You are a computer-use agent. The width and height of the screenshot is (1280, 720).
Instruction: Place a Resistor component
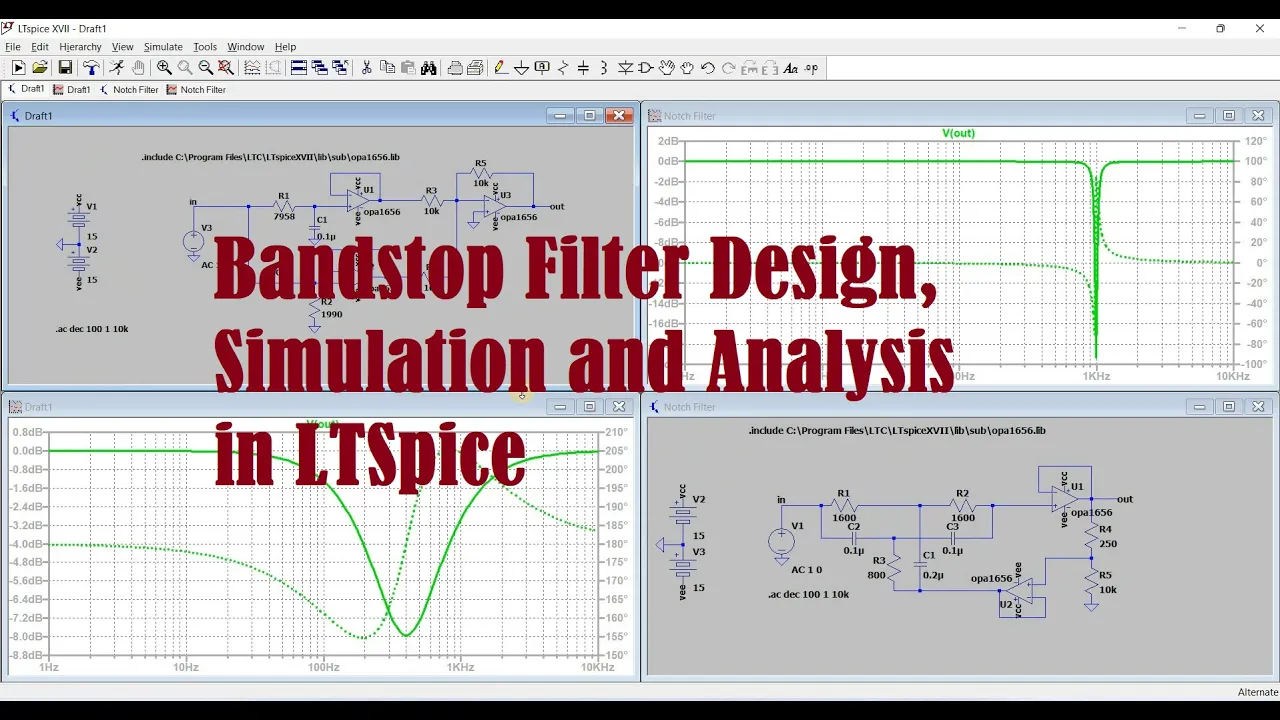coord(563,68)
